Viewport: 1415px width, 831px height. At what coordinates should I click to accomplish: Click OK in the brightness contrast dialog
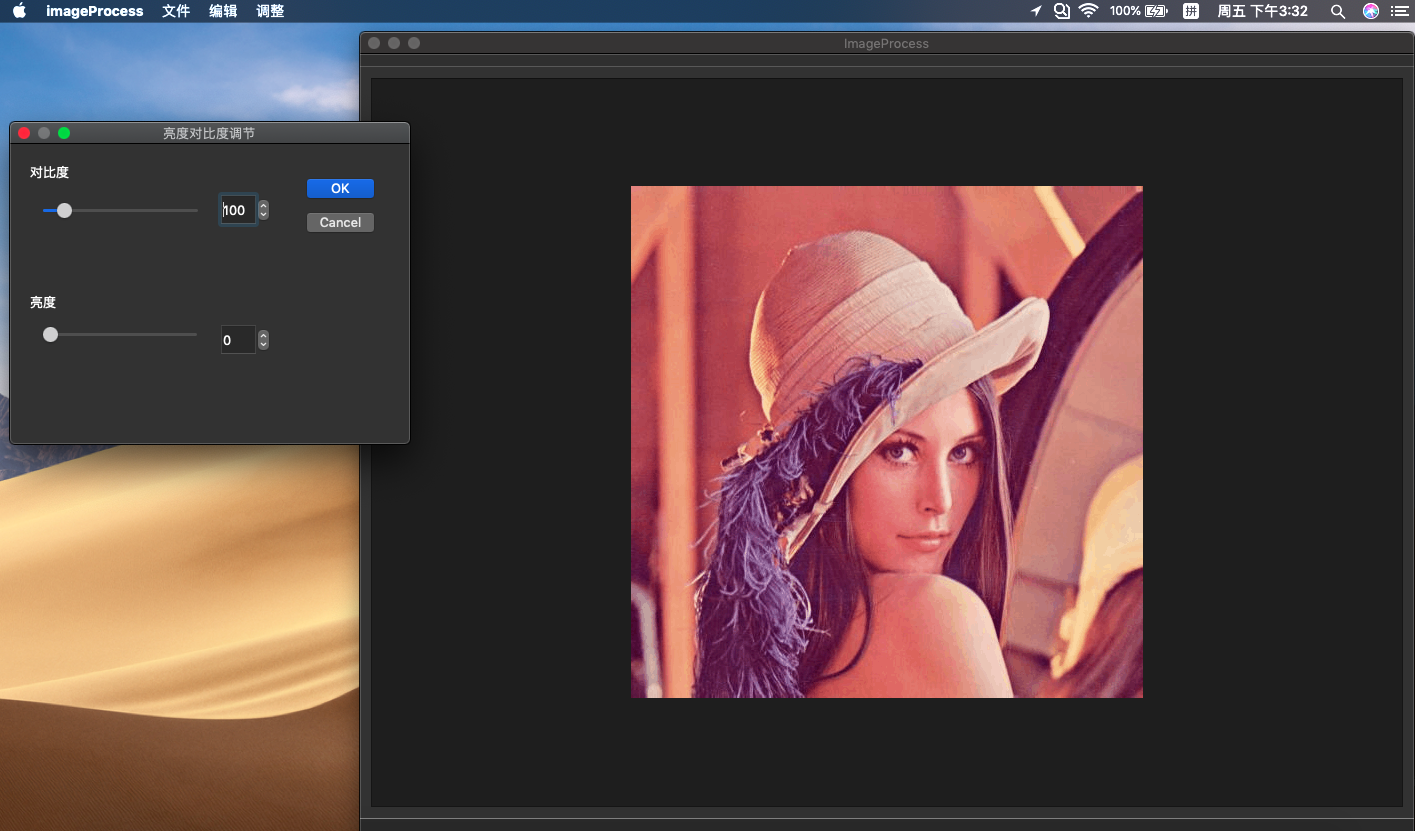(340, 188)
